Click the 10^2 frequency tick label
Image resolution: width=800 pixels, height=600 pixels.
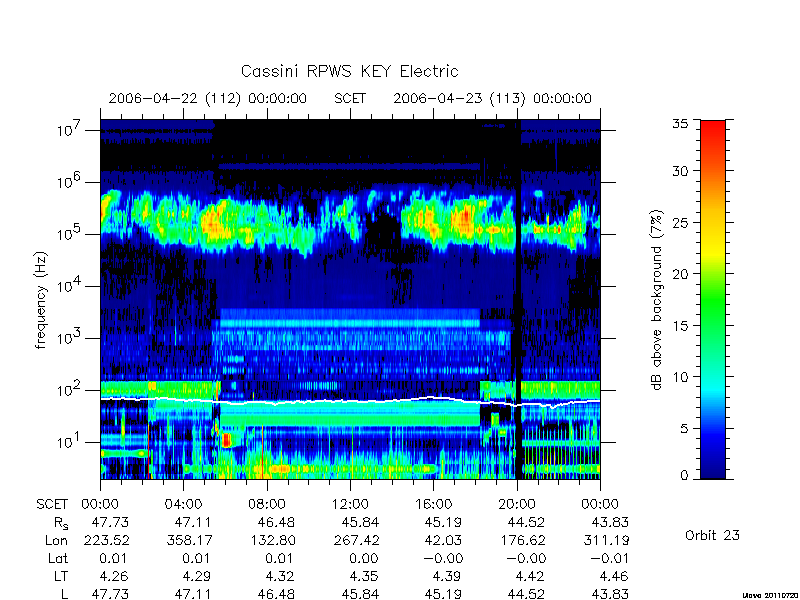pos(70,389)
